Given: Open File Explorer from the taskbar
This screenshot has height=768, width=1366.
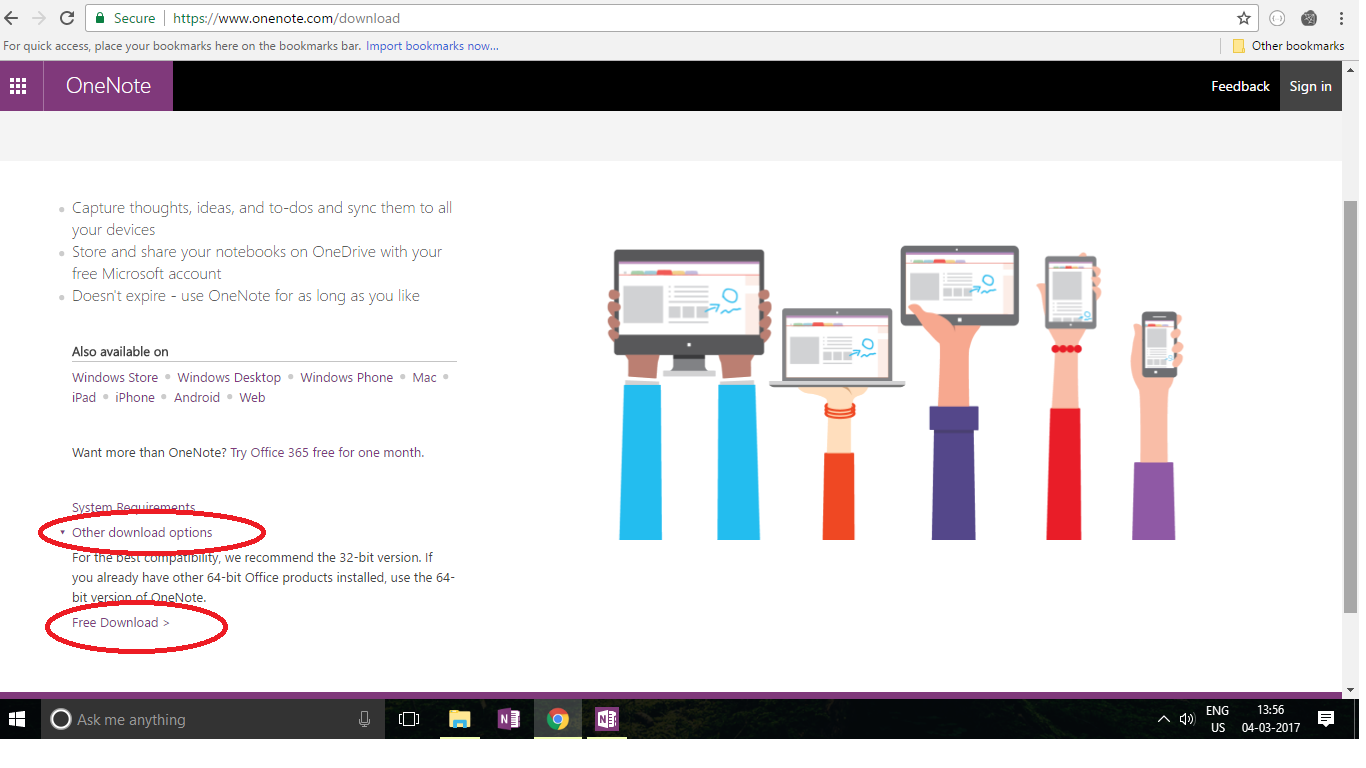Looking at the screenshot, I should click(459, 719).
